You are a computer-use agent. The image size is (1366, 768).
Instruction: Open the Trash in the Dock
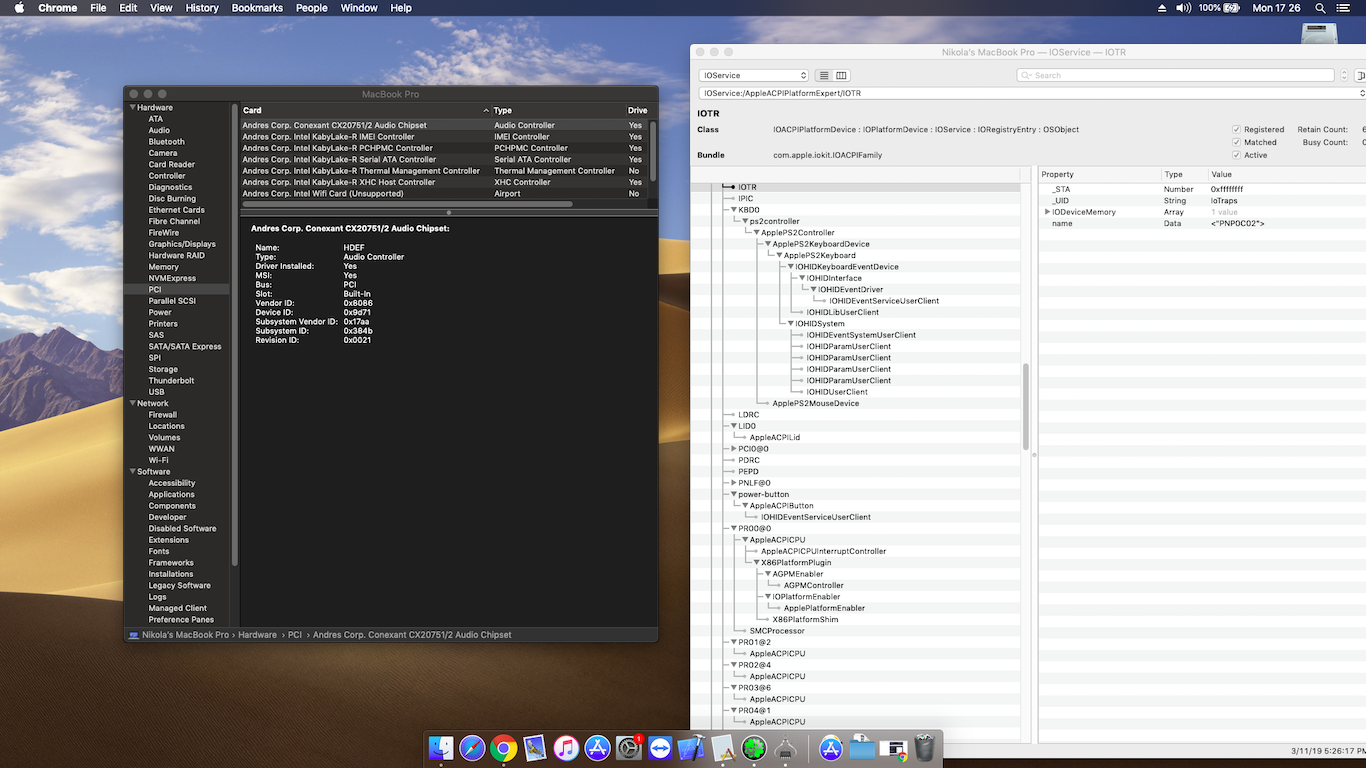925,747
